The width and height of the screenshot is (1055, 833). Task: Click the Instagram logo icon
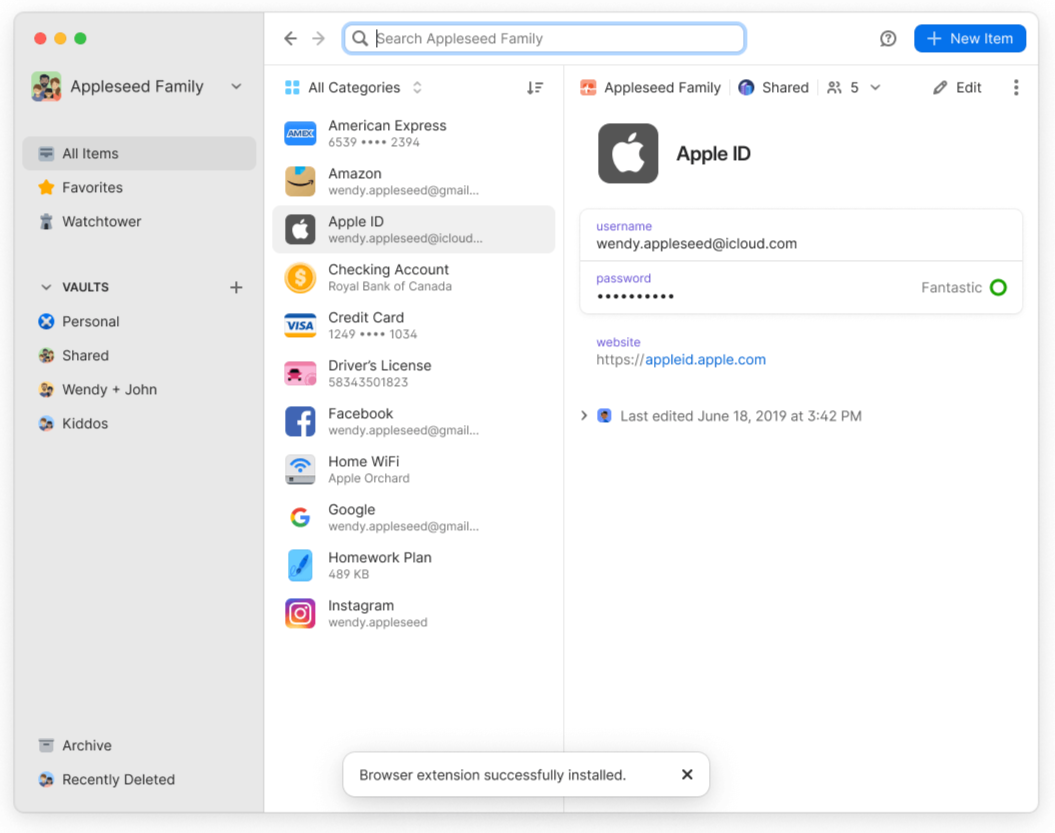pyautogui.click(x=300, y=614)
